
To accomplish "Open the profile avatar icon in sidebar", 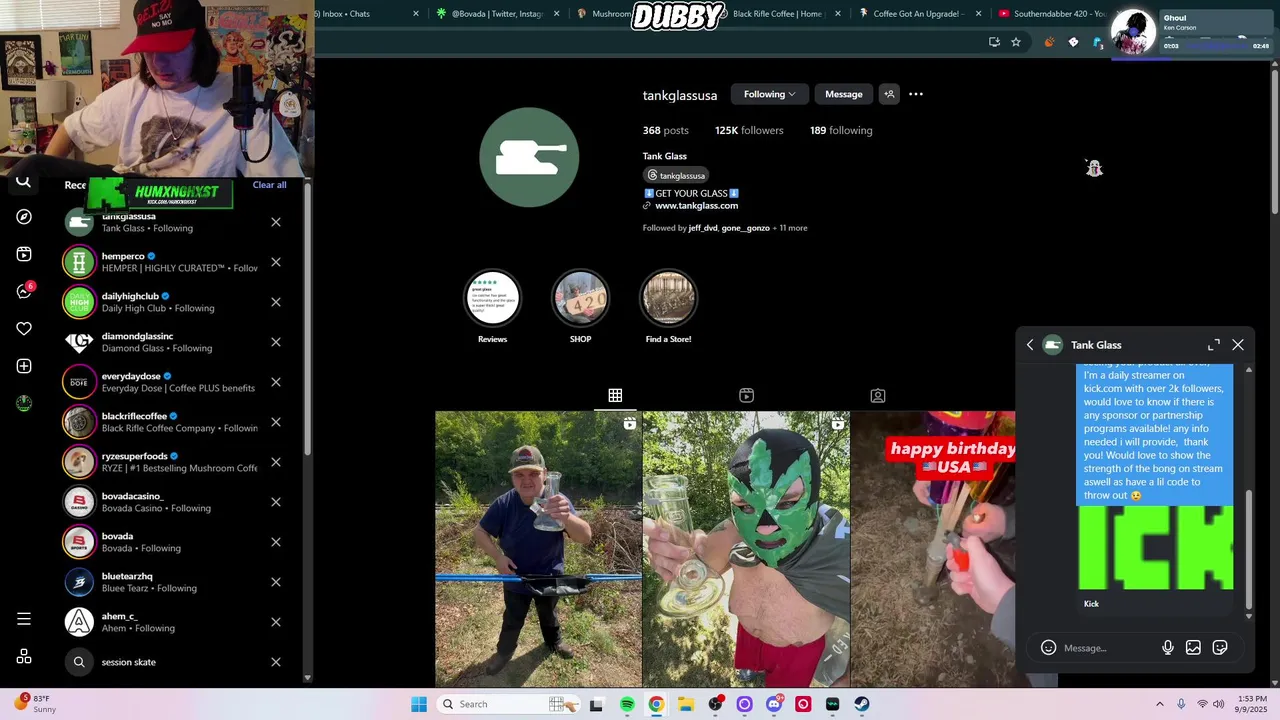I will tap(24, 403).
